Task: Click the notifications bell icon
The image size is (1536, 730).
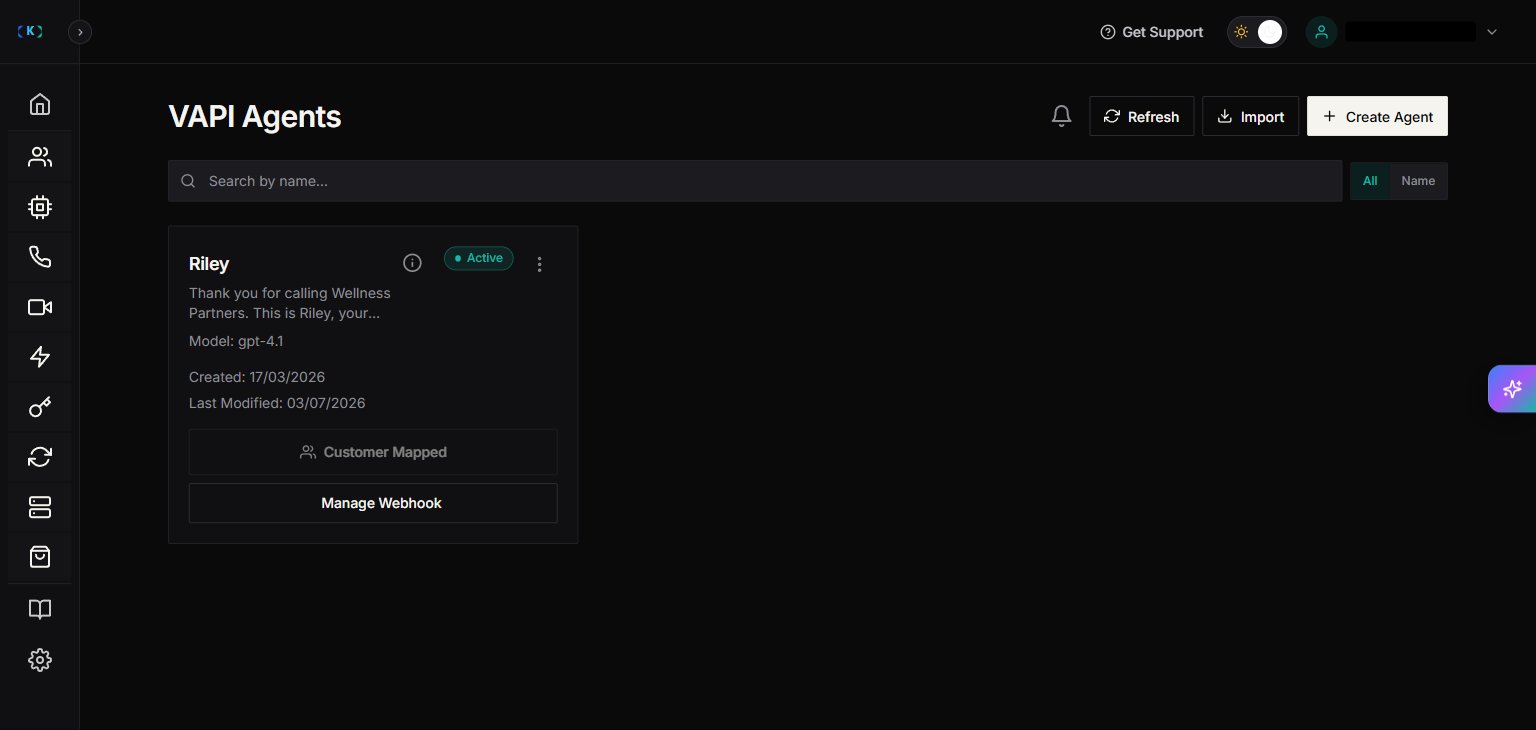Action: click(1062, 116)
